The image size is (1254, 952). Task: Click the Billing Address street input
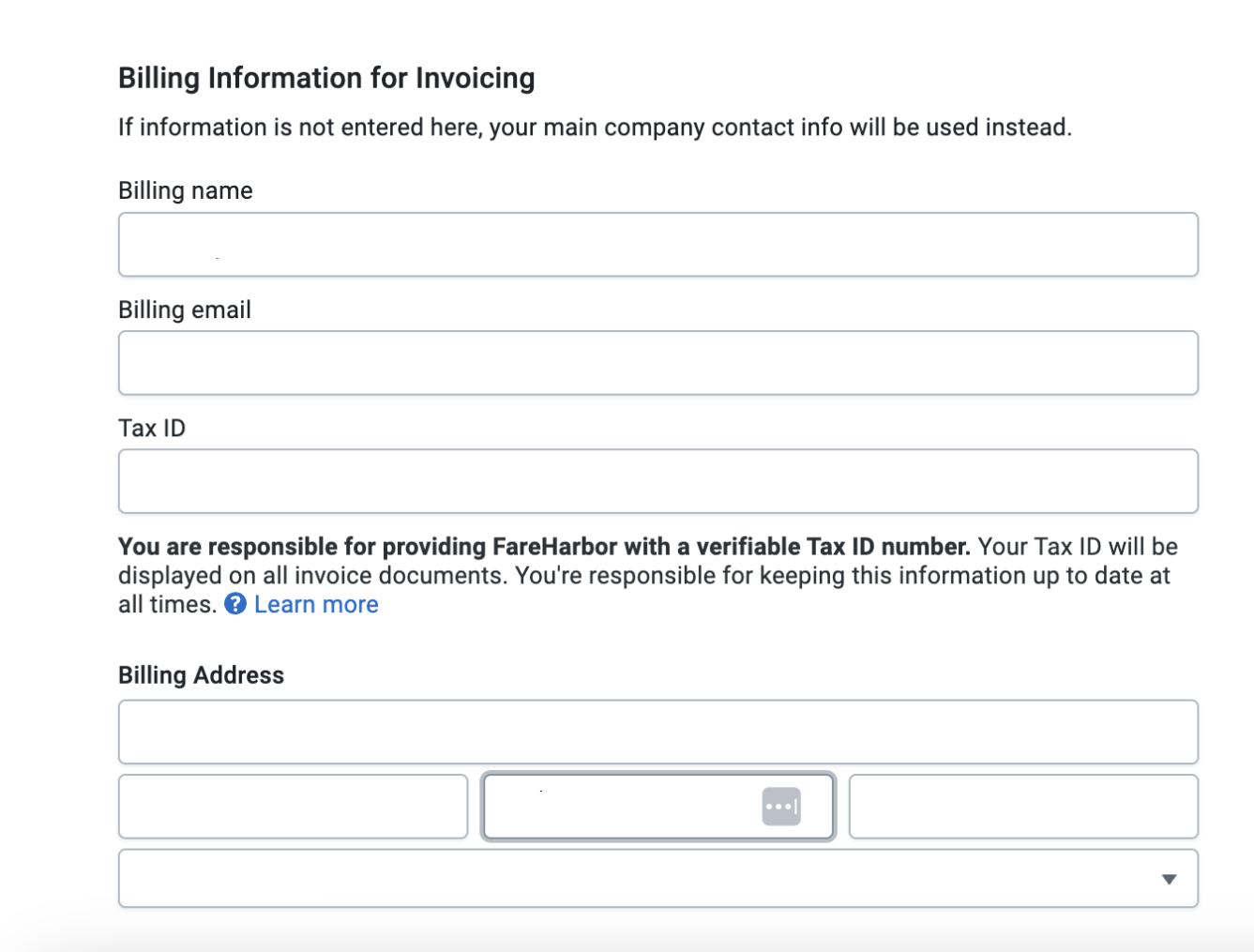coord(657,733)
